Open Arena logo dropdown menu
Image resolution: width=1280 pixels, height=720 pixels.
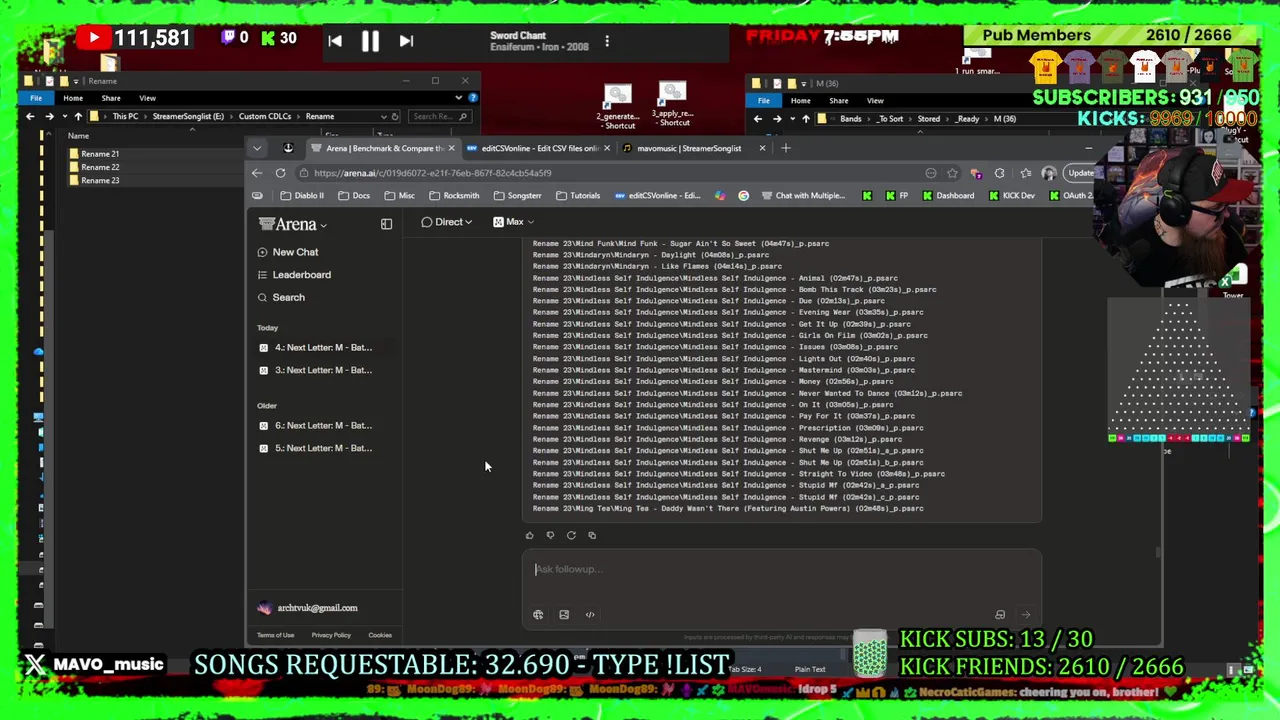point(292,225)
